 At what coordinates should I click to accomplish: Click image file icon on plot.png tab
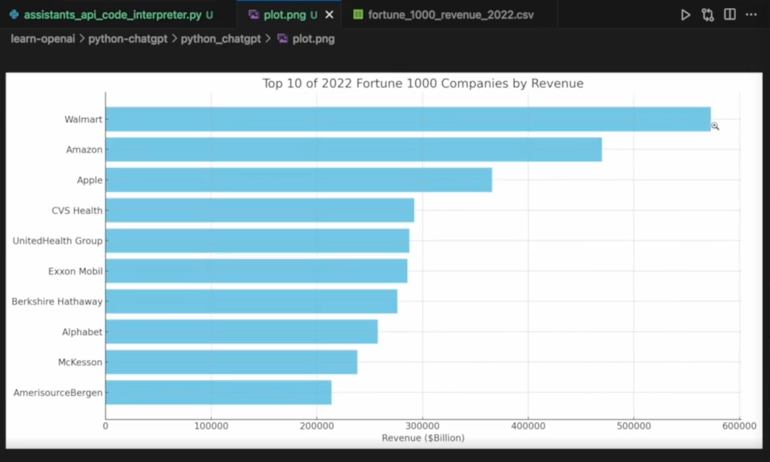tap(253, 14)
